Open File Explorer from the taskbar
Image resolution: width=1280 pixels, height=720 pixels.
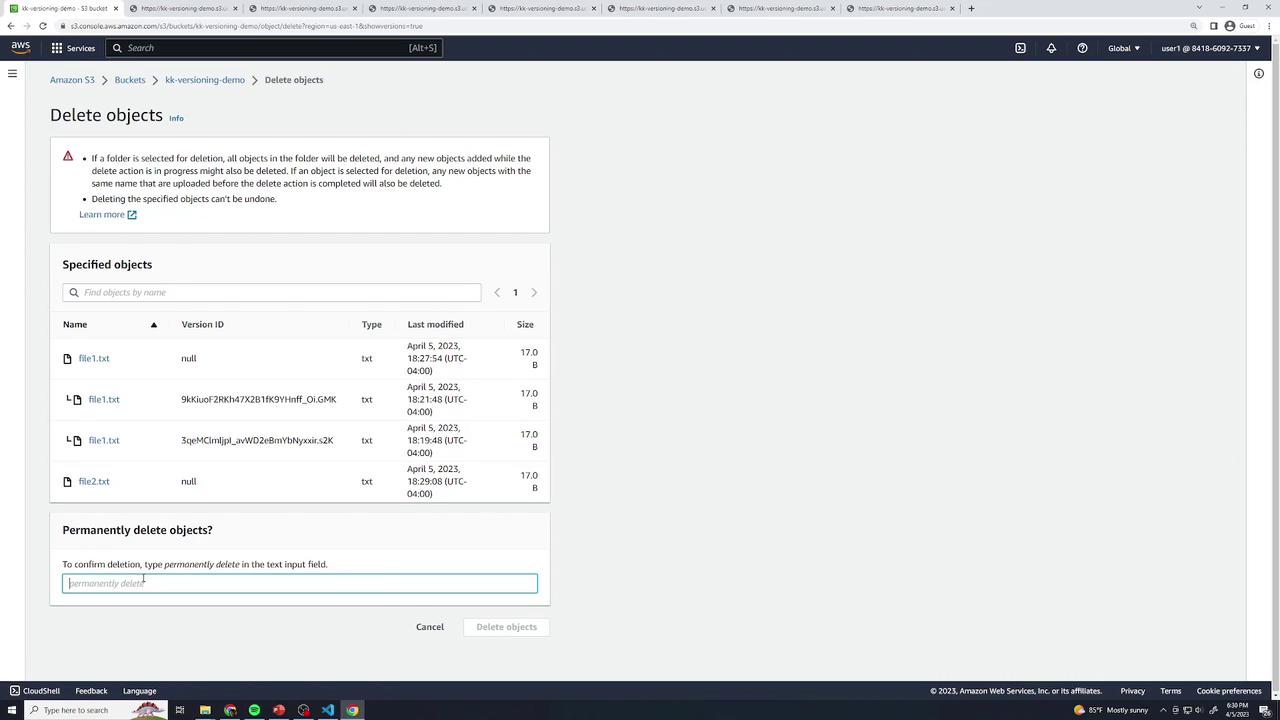(x=205, y=710)
